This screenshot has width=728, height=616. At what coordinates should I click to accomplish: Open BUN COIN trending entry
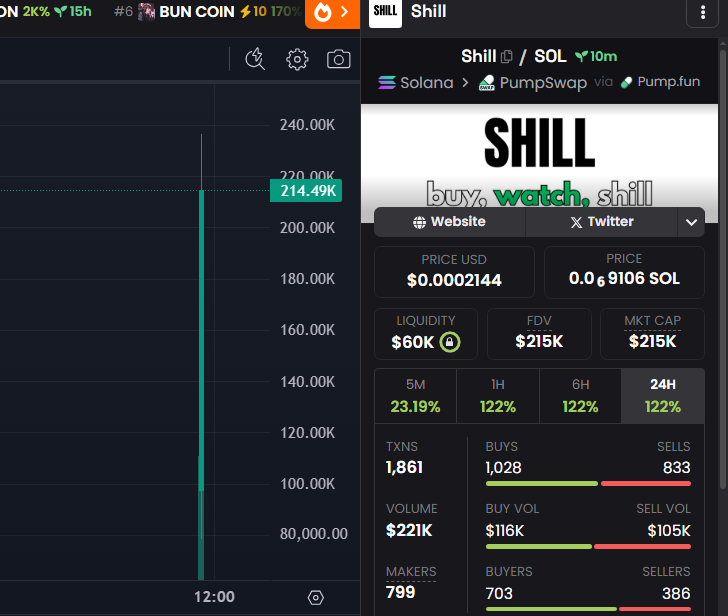[x=207, y=12]
